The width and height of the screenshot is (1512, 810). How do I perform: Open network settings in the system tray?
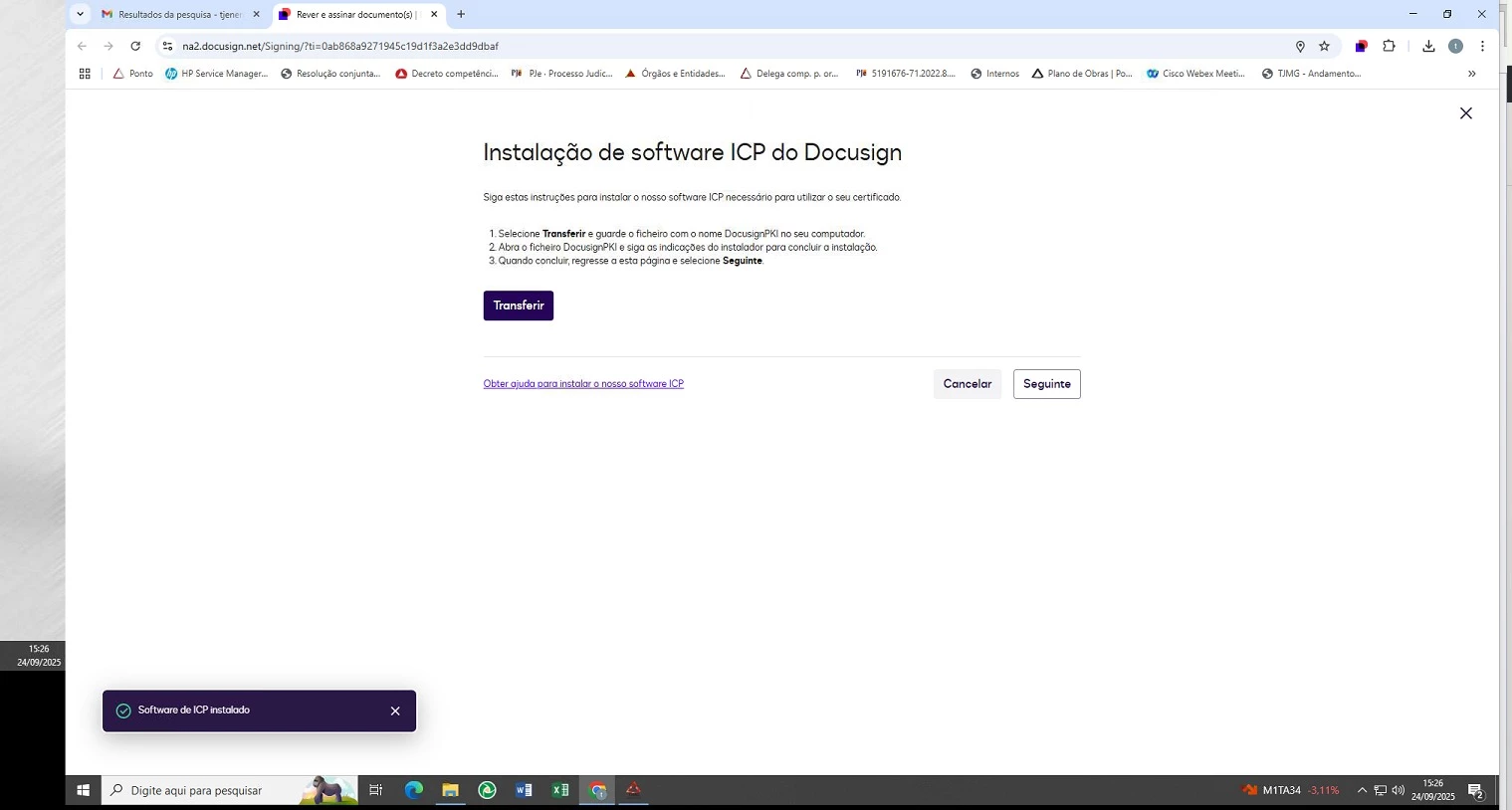coord(1380,790)
